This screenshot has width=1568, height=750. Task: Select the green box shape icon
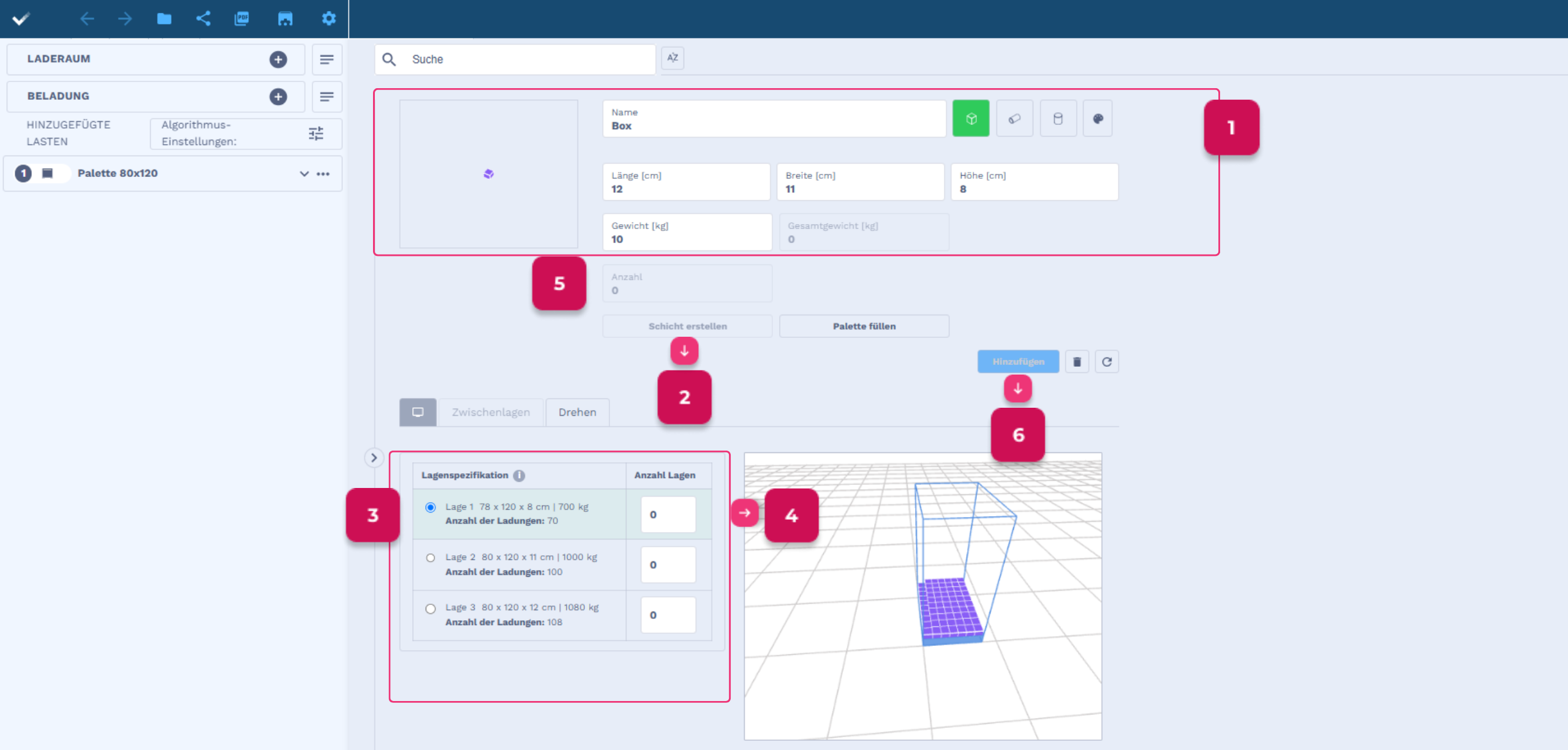point(971,119)
